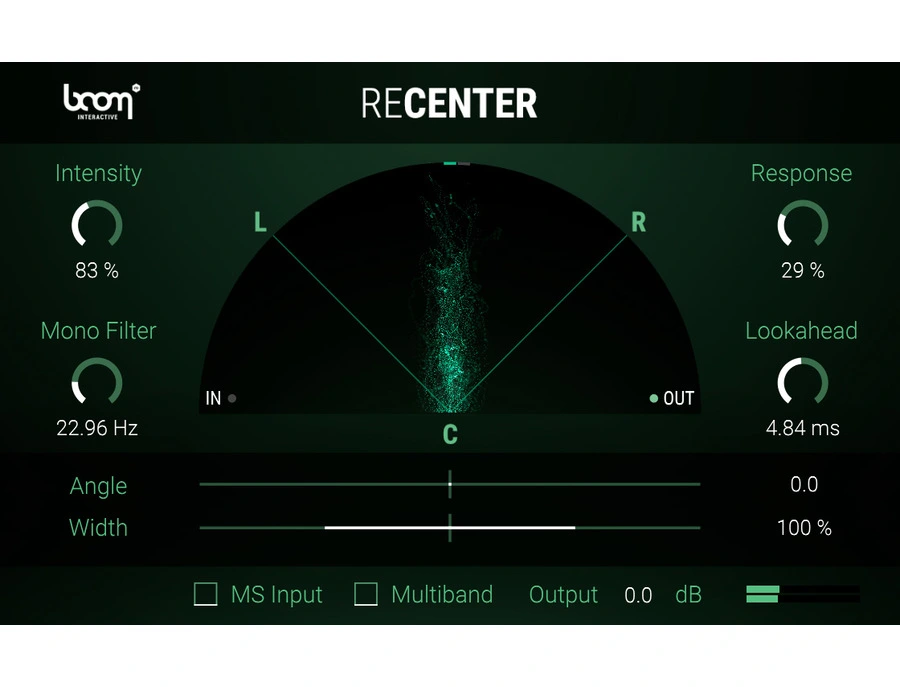Click the Output label
The width and height of the screenshot is (900, 687).
[563, 595]
